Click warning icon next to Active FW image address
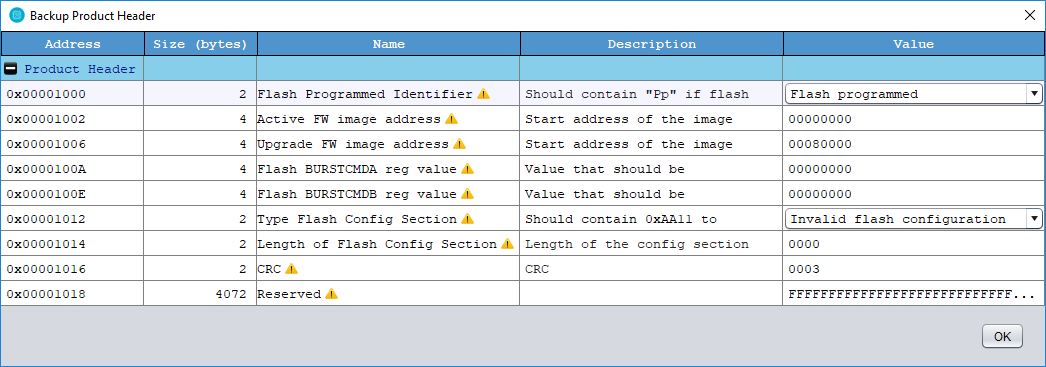The image size is (1046, 367). (452, 119)
